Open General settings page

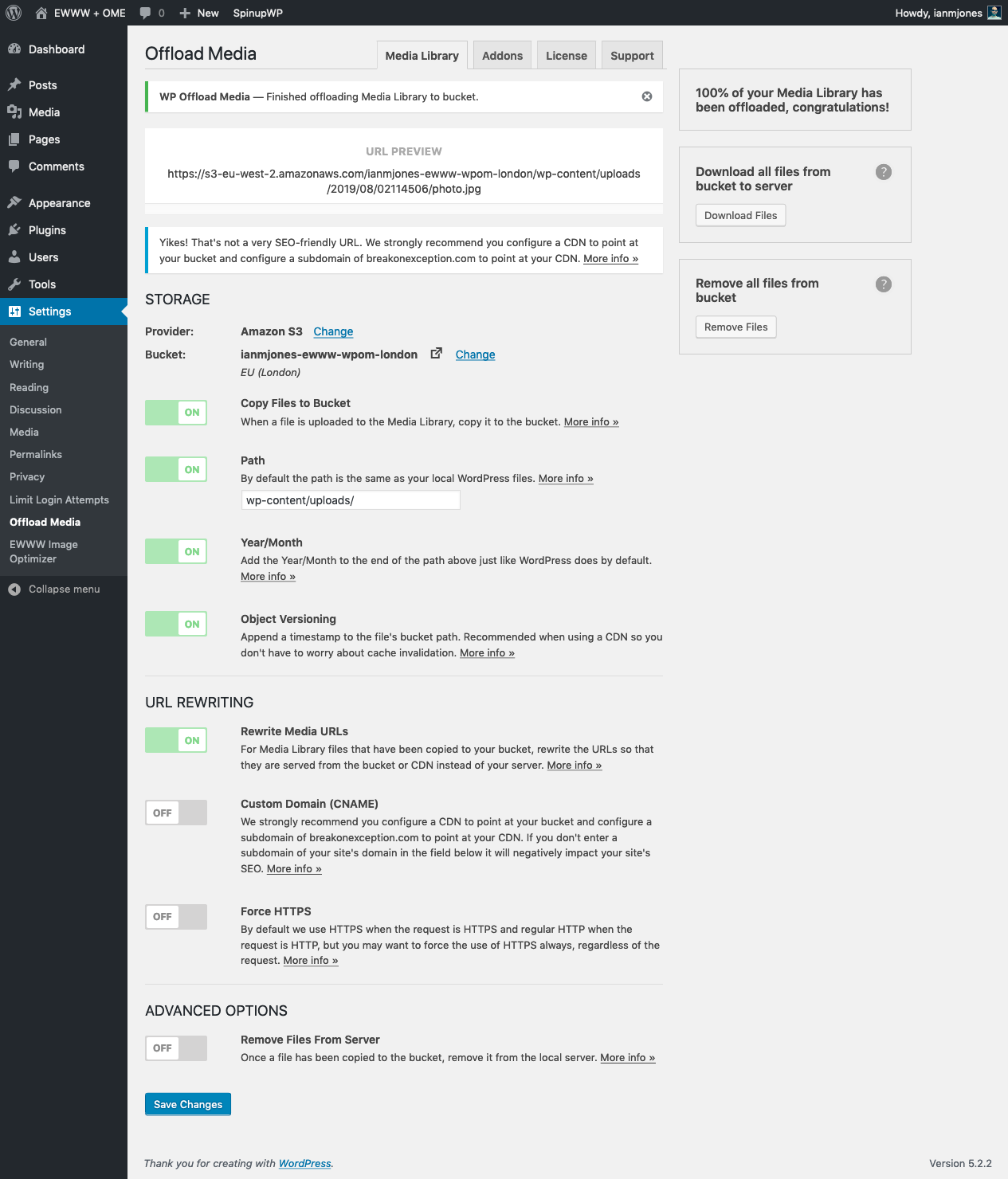pyautogui.click(x=29, y=342)
